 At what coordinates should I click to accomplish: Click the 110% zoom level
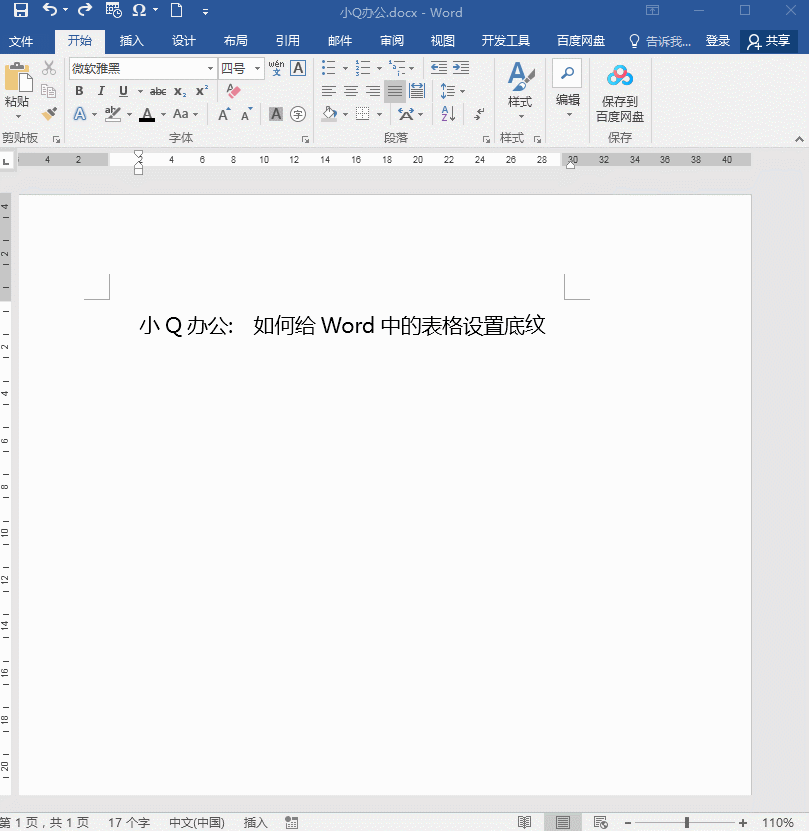point(777,823)
